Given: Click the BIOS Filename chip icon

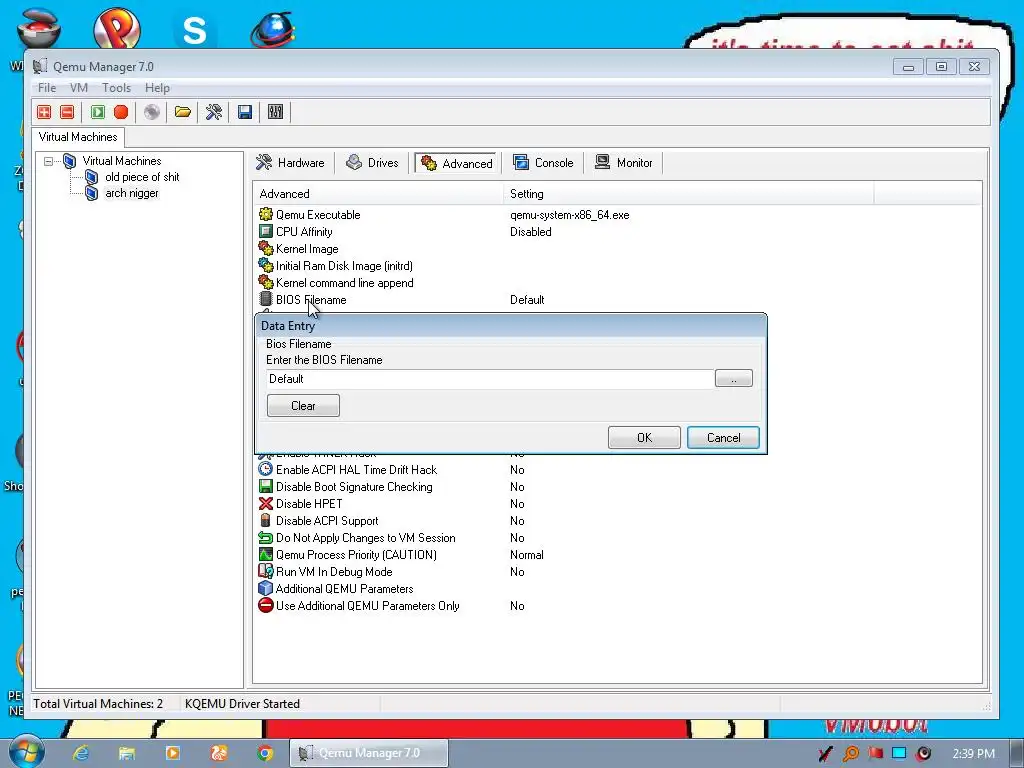Looking at the screenshot, I should coord(266,299).
